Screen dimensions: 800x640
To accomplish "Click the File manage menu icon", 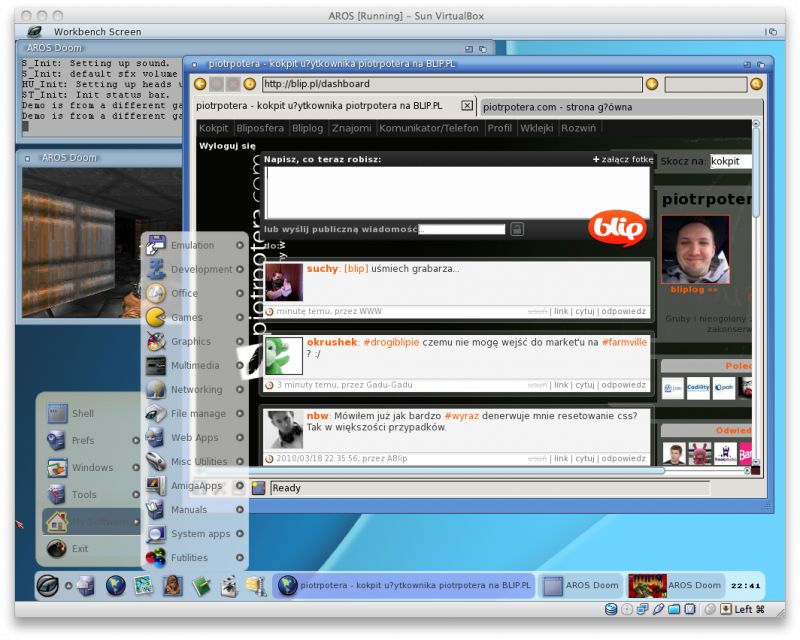I will point(155,413).
